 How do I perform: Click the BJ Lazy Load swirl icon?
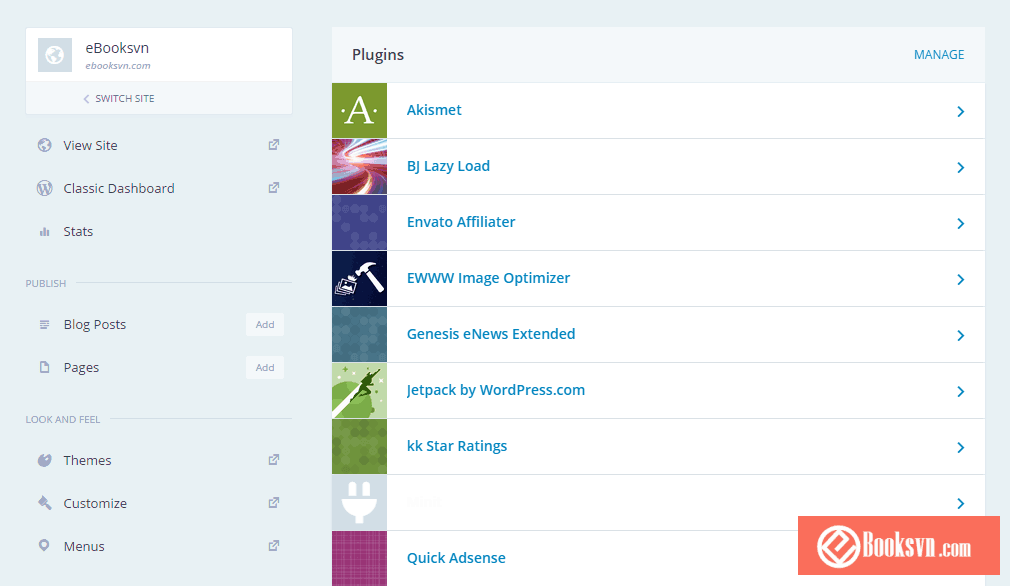pos(359,166)
